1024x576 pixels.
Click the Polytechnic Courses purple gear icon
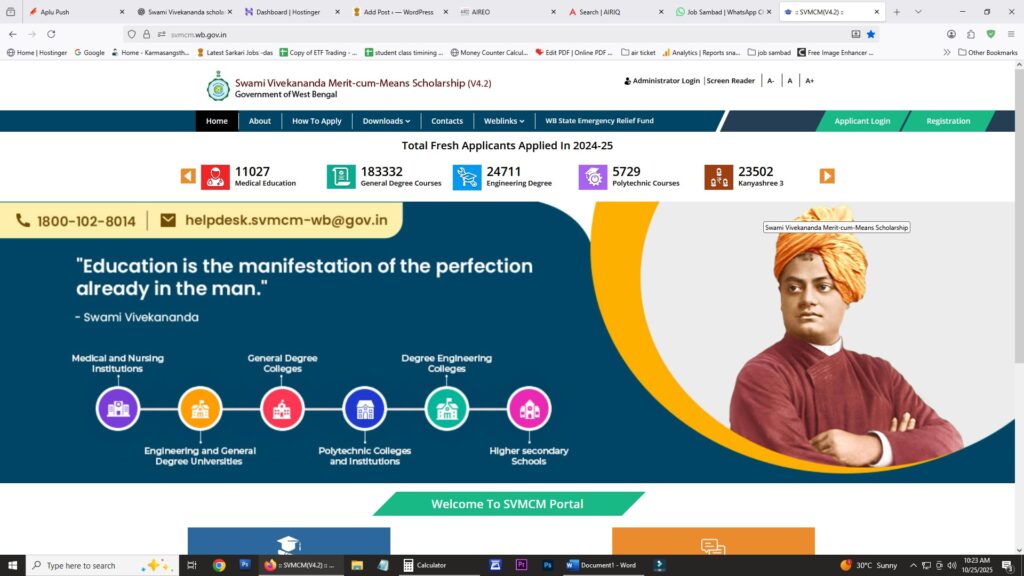pyautogui.click(x=592, y=177)
